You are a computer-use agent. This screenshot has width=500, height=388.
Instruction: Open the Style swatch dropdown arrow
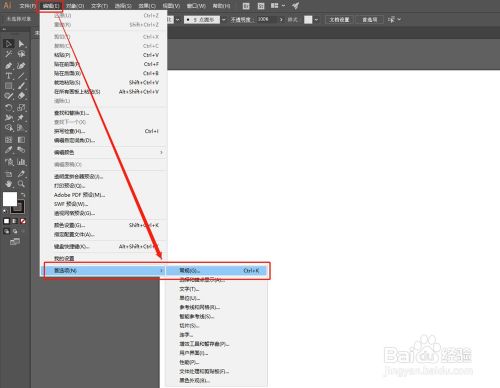[316, 20]
